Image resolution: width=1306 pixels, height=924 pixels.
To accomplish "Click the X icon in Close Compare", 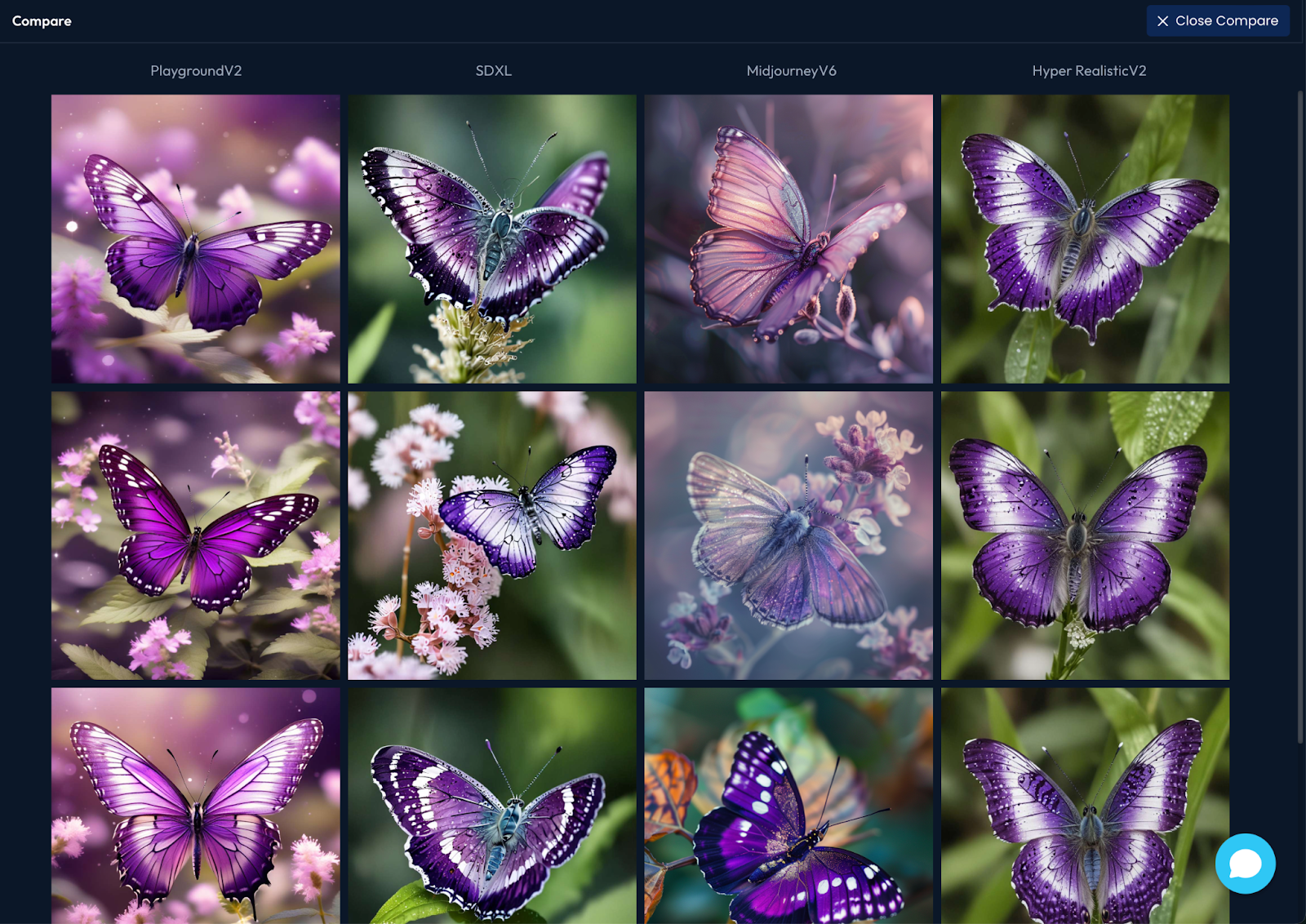I will [x=1162, y=21].
